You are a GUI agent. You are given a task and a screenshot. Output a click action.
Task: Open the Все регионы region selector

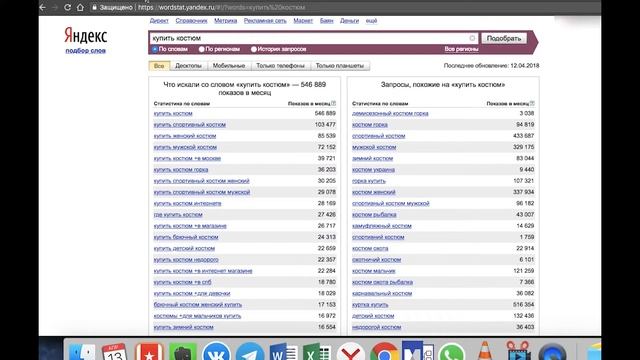(461, 49)
